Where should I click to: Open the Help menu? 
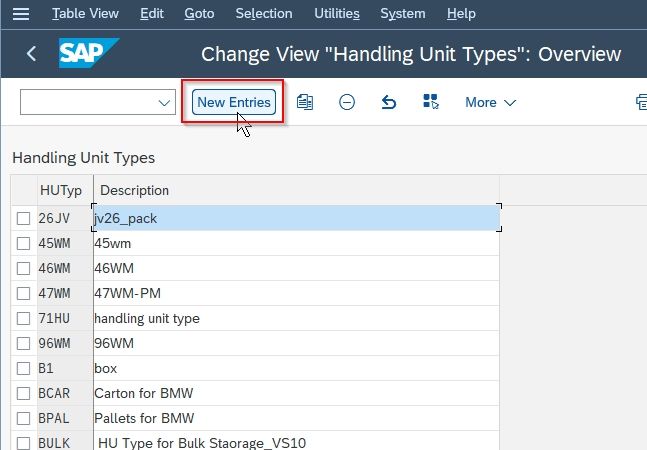pyautogui.click(x=461, y=14)
